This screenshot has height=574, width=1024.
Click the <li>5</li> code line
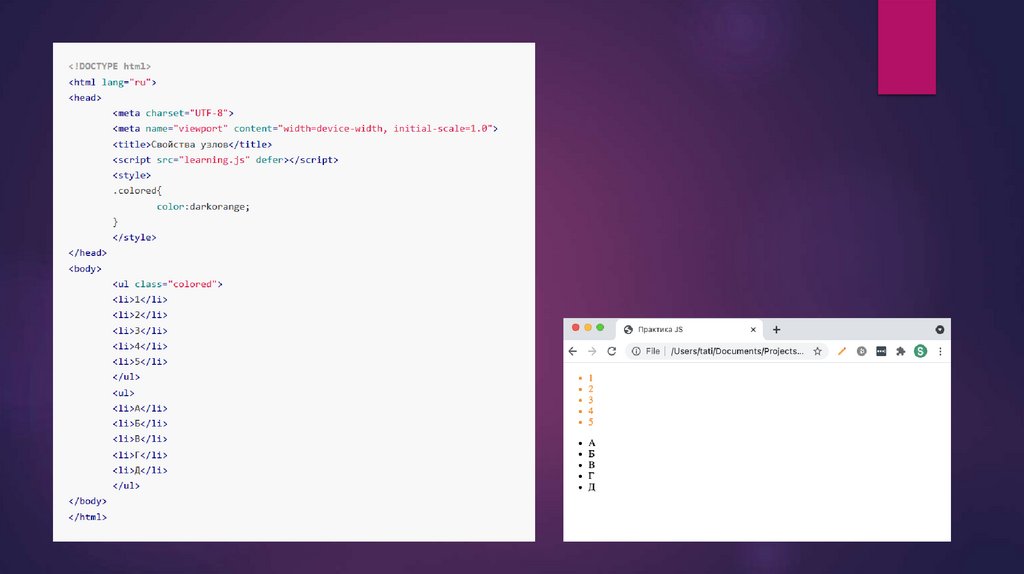coord(140,362)
